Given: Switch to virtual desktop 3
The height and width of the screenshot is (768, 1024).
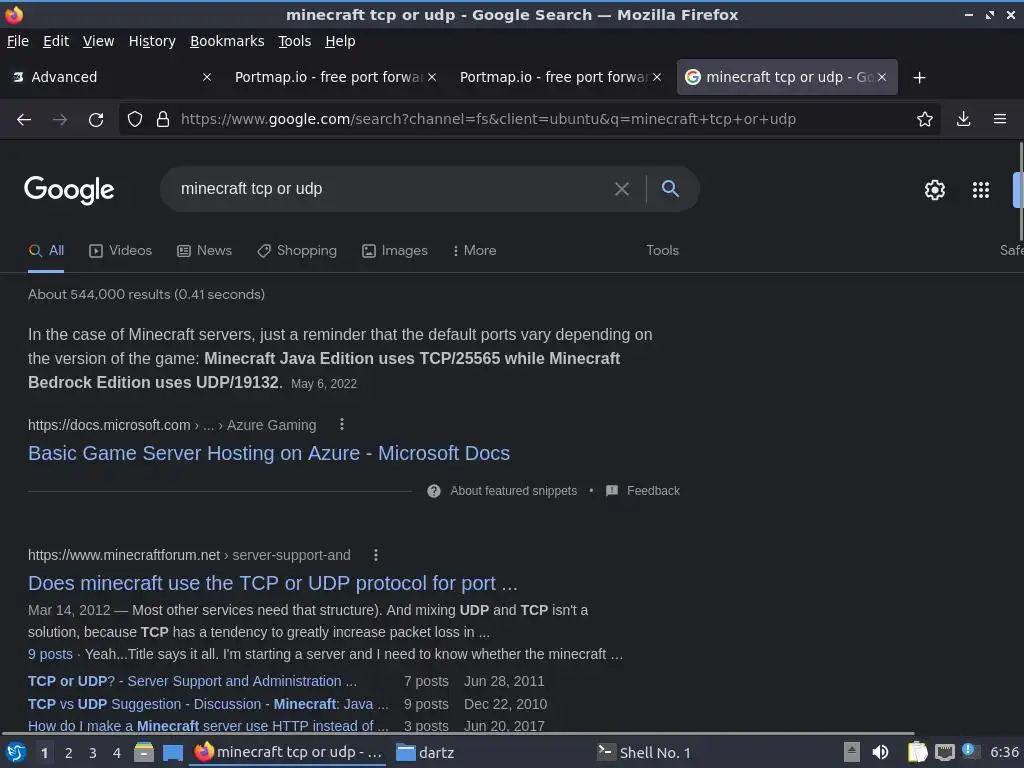Looking at the screenshot, I should coord(93,753).
